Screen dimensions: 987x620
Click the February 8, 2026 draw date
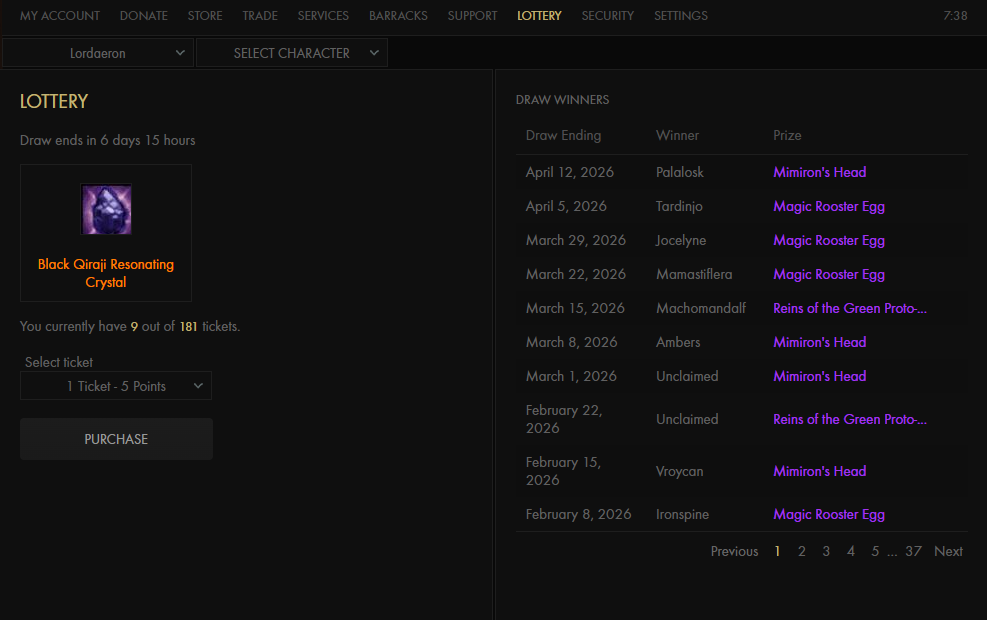[x=578, y=515]
